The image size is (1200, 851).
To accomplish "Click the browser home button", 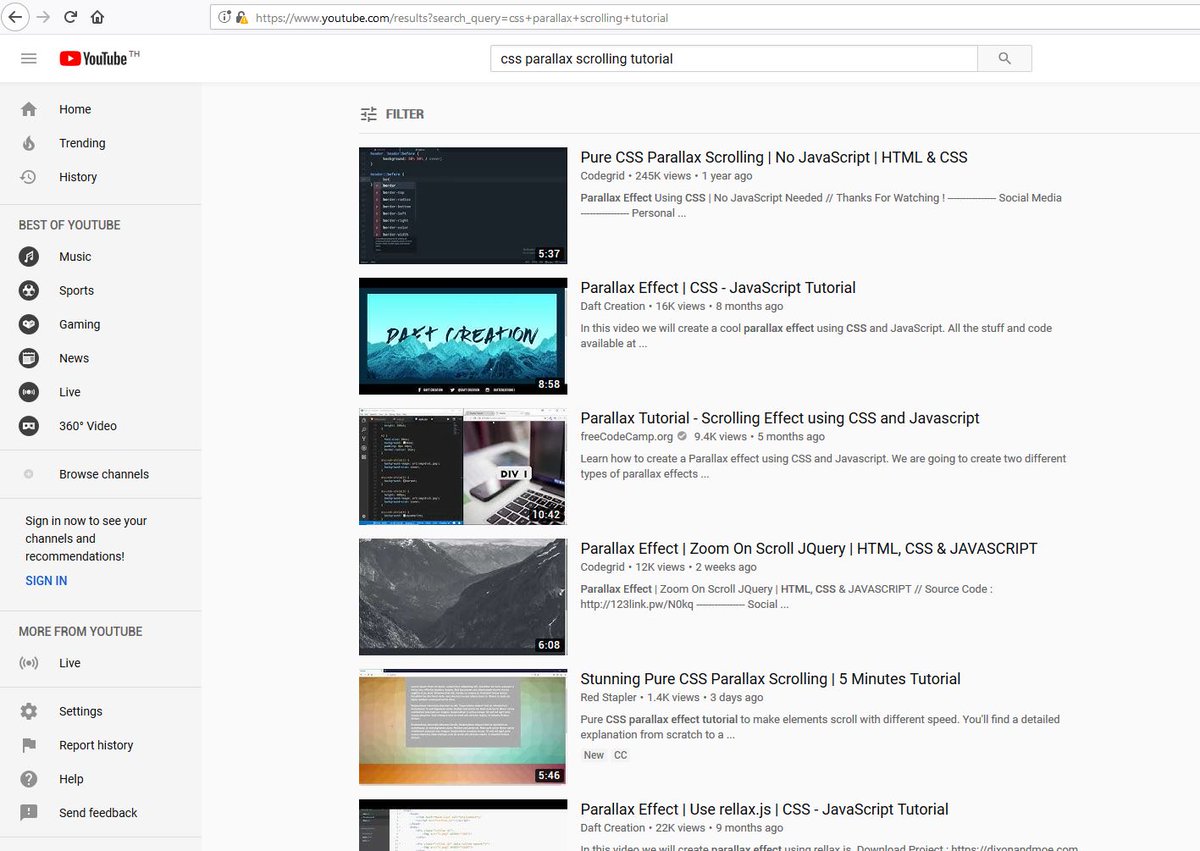I will pos(97,17).
